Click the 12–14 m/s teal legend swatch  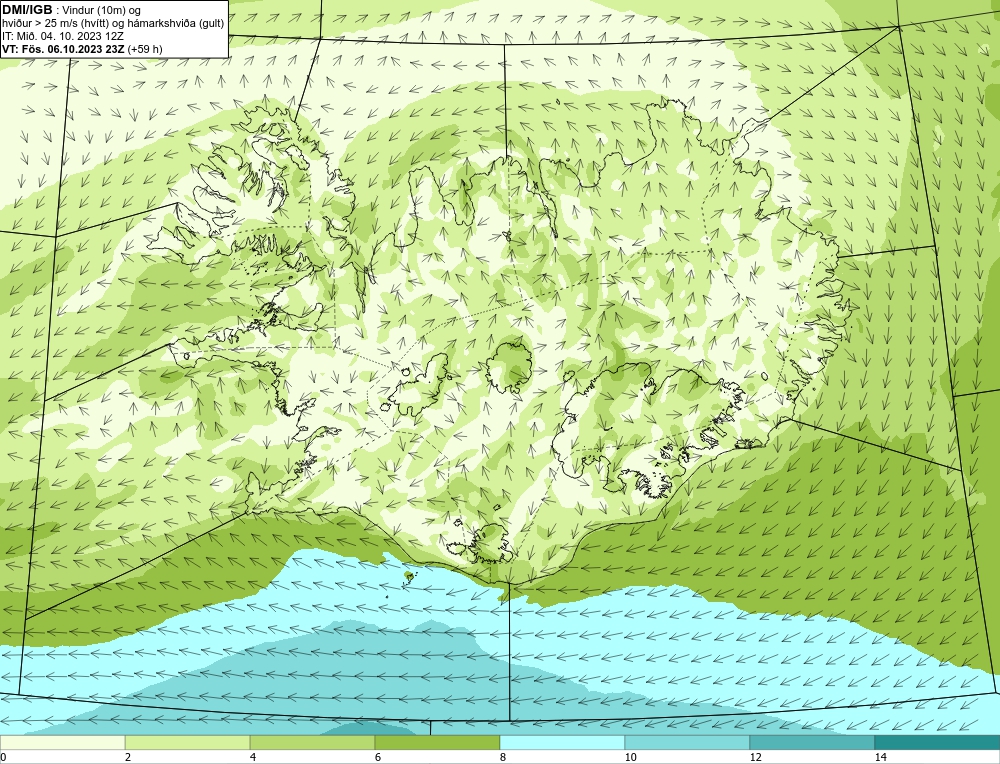coord(812,742)
